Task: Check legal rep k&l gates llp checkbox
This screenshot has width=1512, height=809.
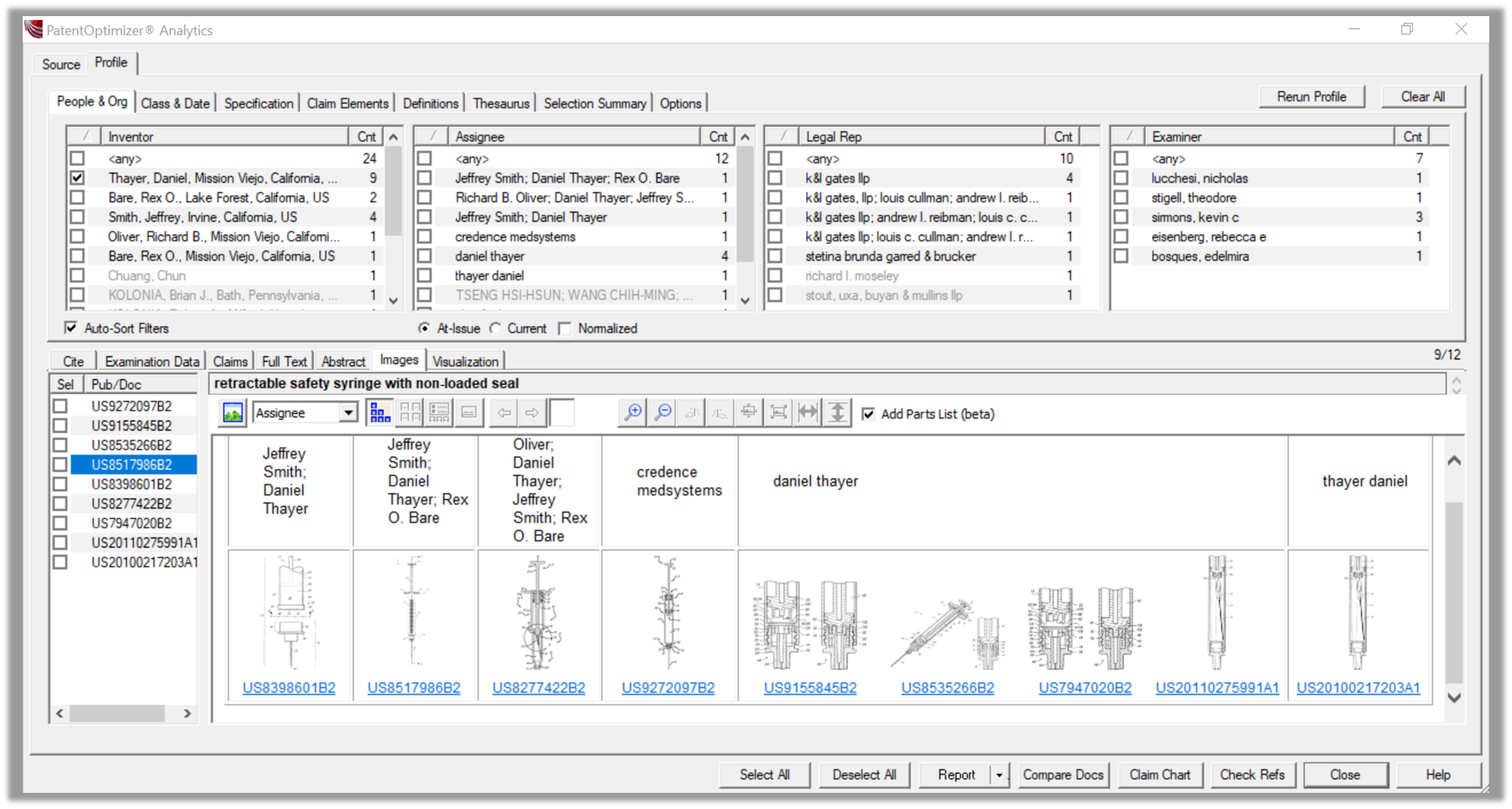Action: pos(775,178)
